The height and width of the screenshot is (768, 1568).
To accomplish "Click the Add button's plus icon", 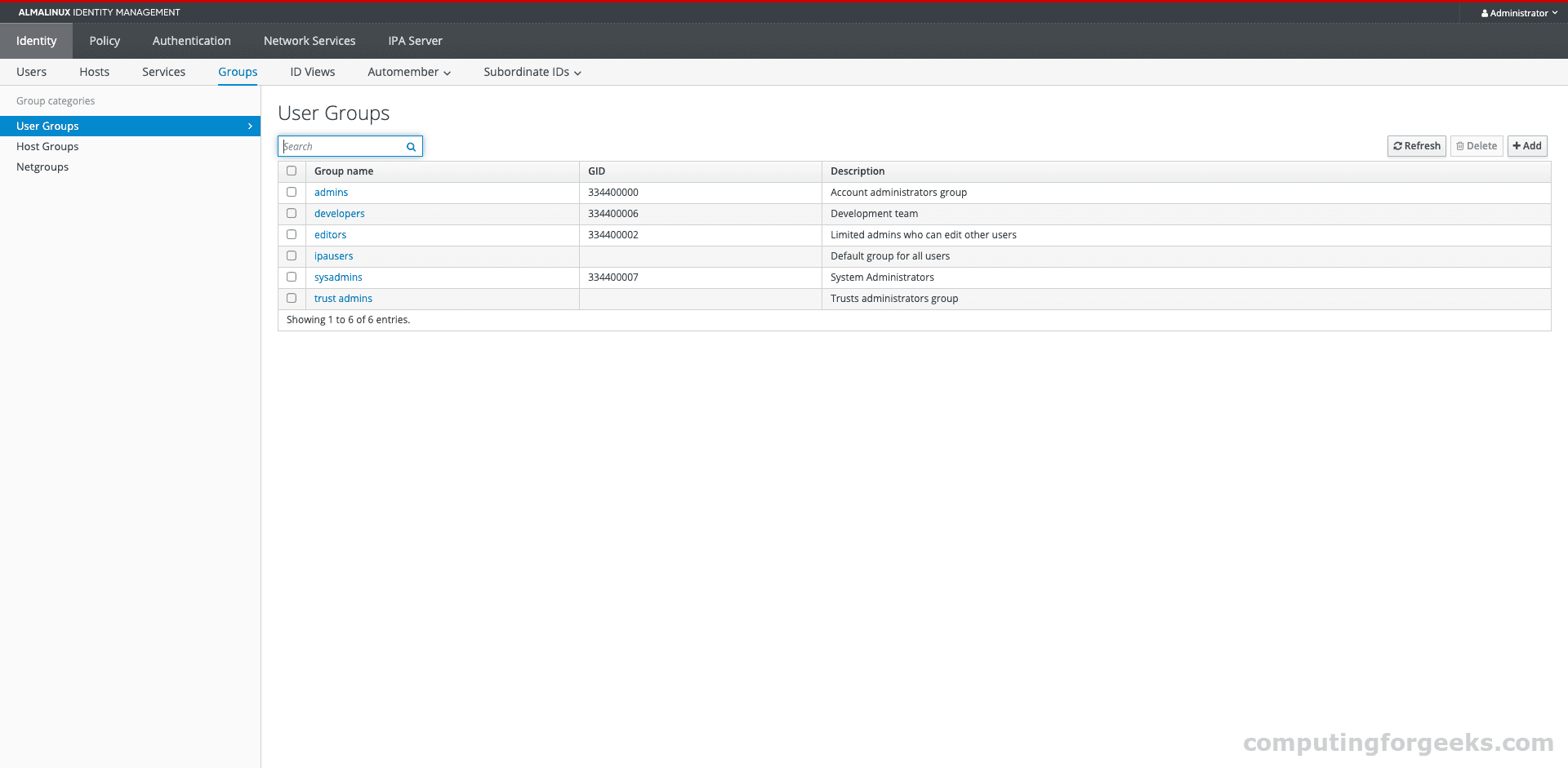I will [1517, 146].
